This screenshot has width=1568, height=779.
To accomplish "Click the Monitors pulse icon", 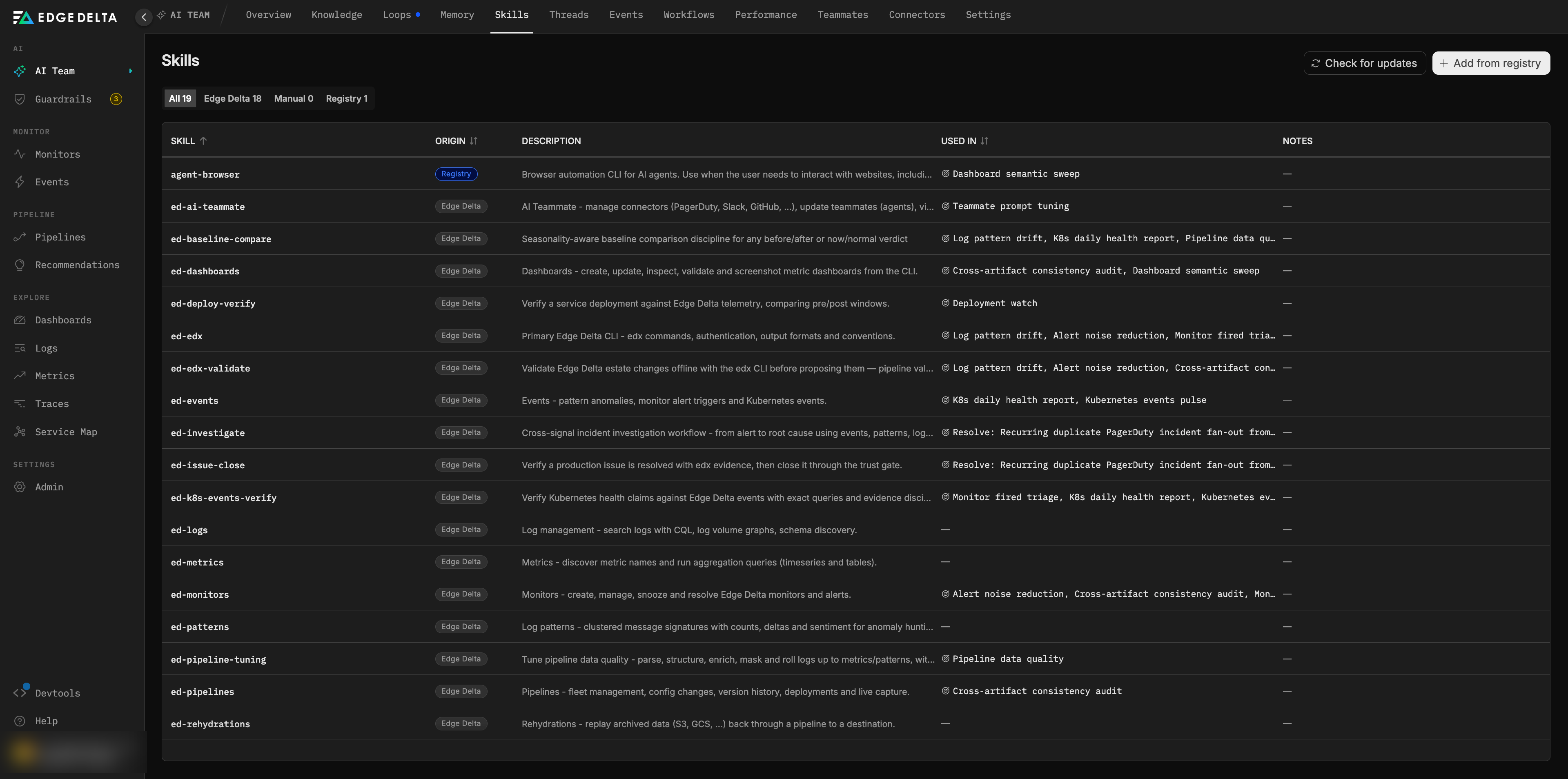I will [x=20, y=154].
